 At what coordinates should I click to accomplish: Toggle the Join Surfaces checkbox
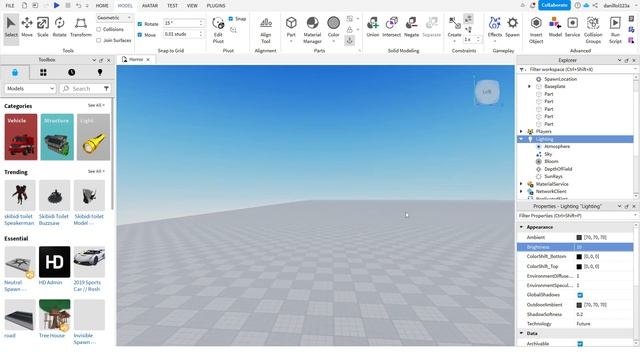(x=98, y=40)
